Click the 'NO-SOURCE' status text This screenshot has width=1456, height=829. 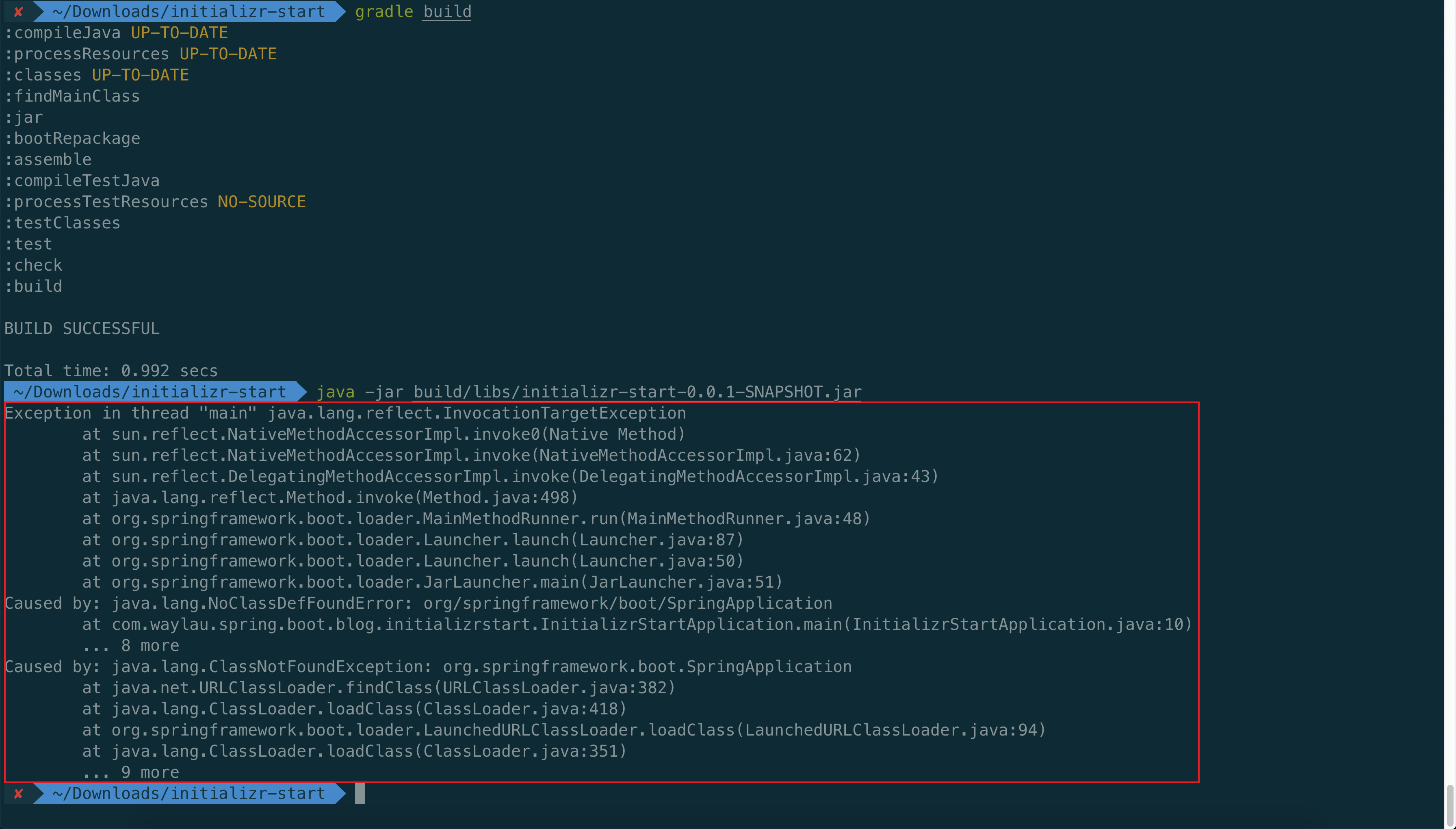point(262,202)
